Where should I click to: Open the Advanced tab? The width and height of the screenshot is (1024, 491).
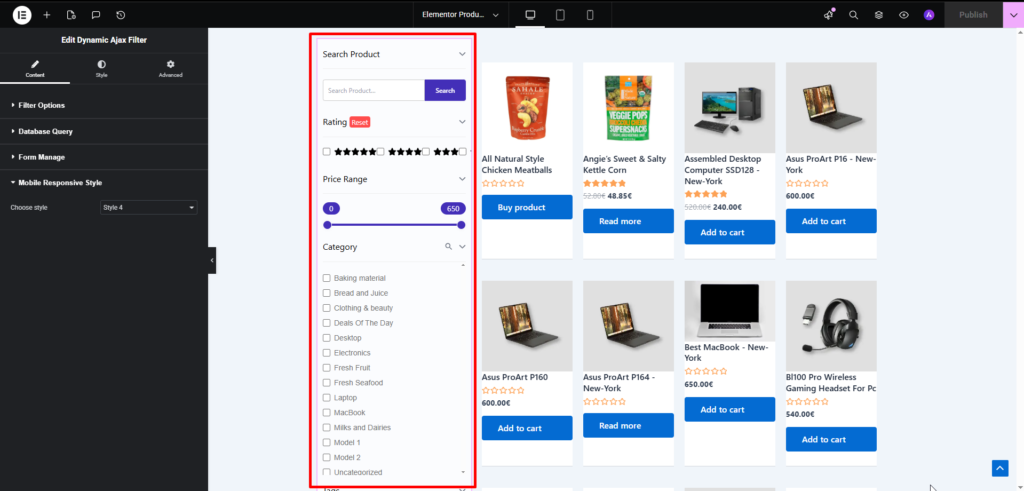click(170, 68)
